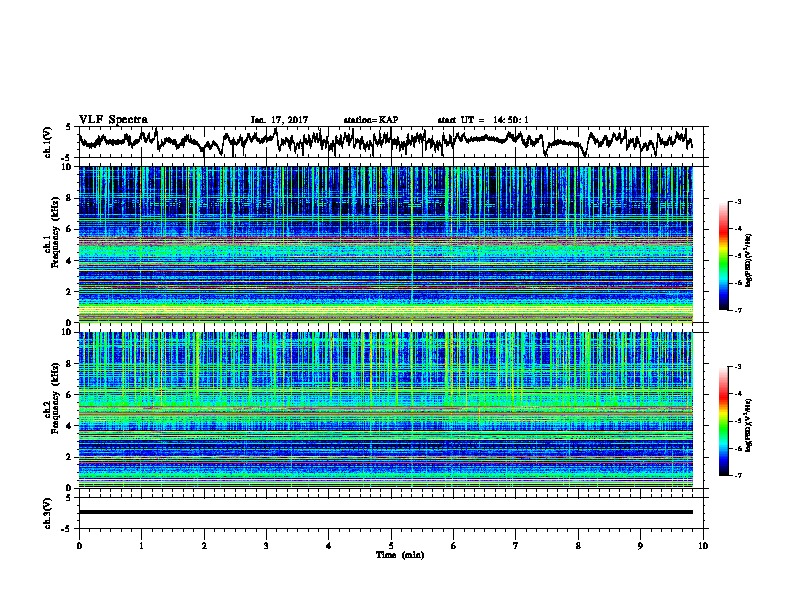Image resolution: width=792 pixels, height=612 pixels.
Task: Click the "-3" label atop ch.1 colorbar
Action: [737, 201]
